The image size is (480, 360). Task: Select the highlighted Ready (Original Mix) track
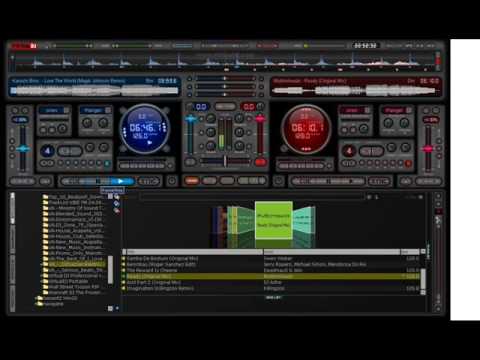point(271,276)
